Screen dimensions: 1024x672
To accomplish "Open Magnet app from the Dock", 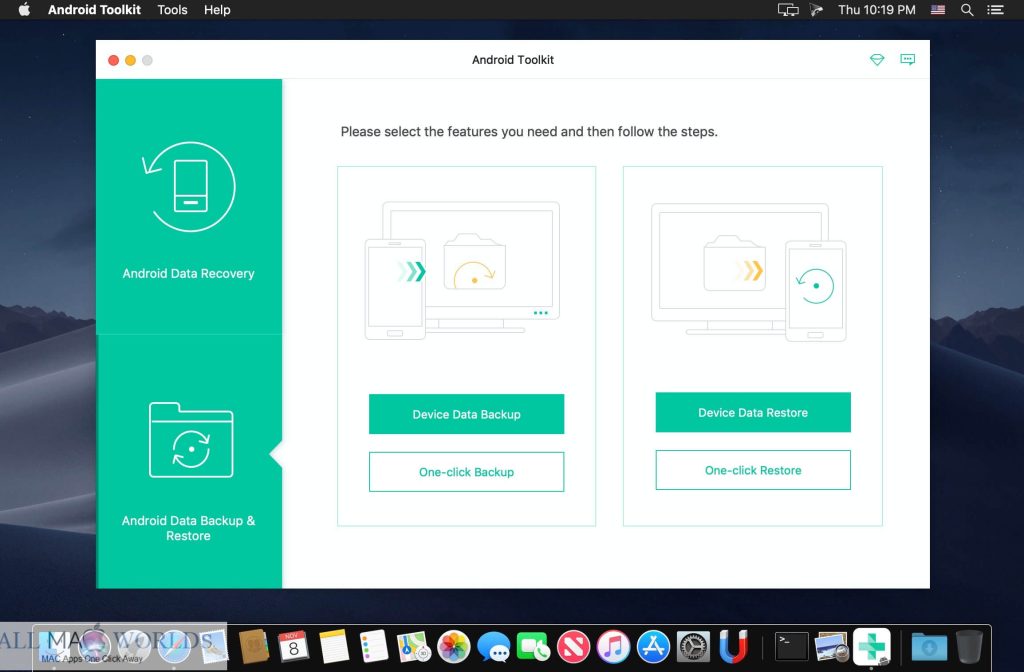I will click(x=733, y=647).
